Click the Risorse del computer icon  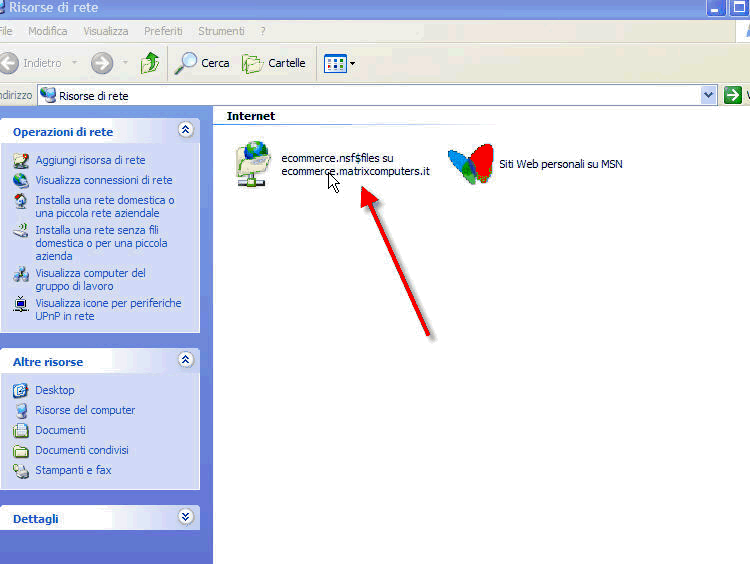tap(21, 410)
